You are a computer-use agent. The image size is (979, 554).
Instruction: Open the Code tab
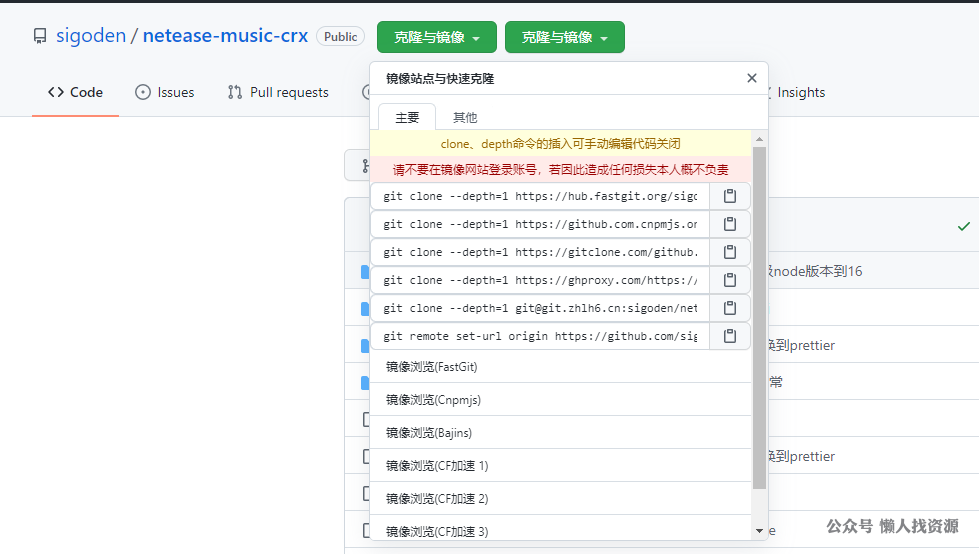coord(76,92)
